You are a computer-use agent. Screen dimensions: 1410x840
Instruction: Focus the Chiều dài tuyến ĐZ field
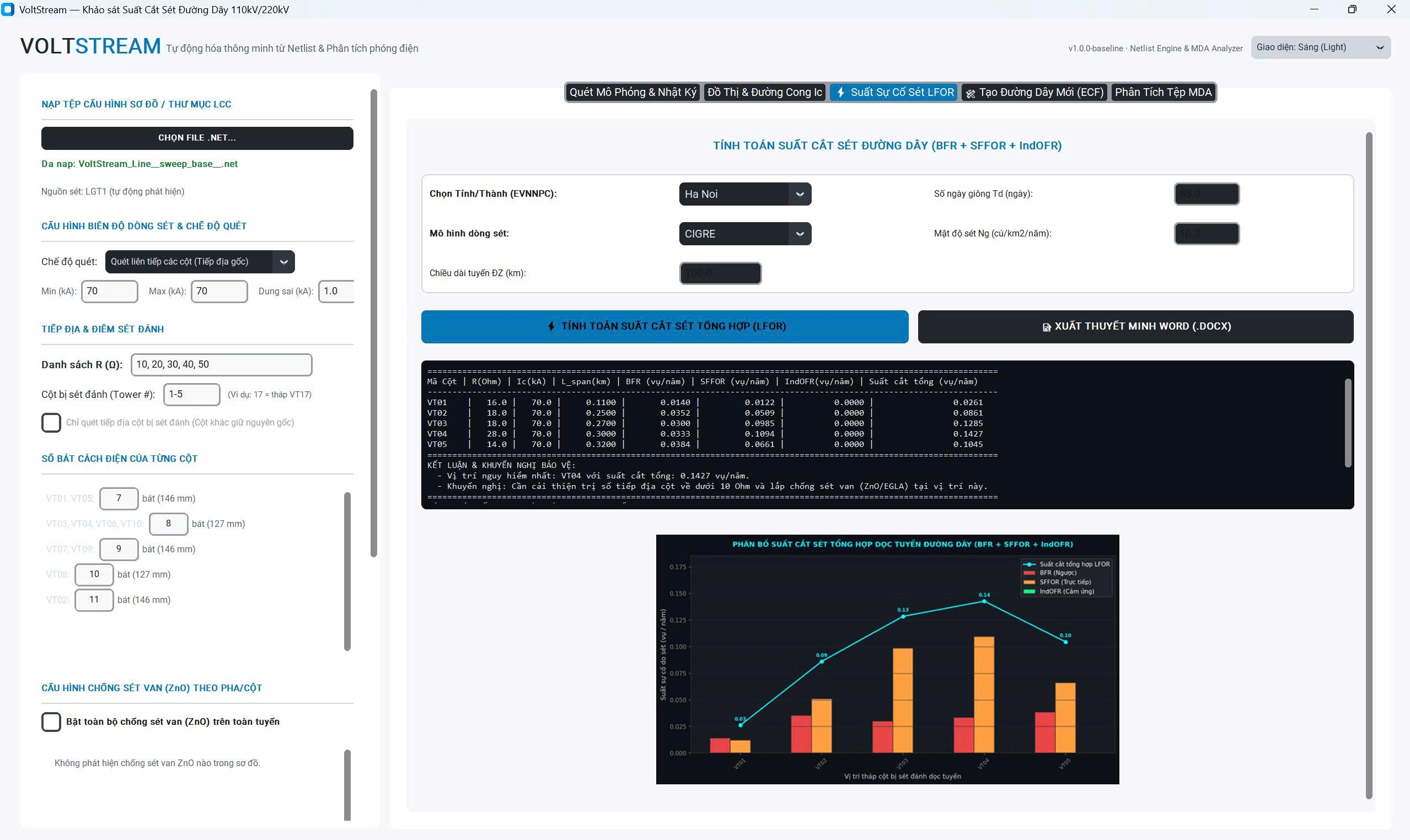coord(720,273)
